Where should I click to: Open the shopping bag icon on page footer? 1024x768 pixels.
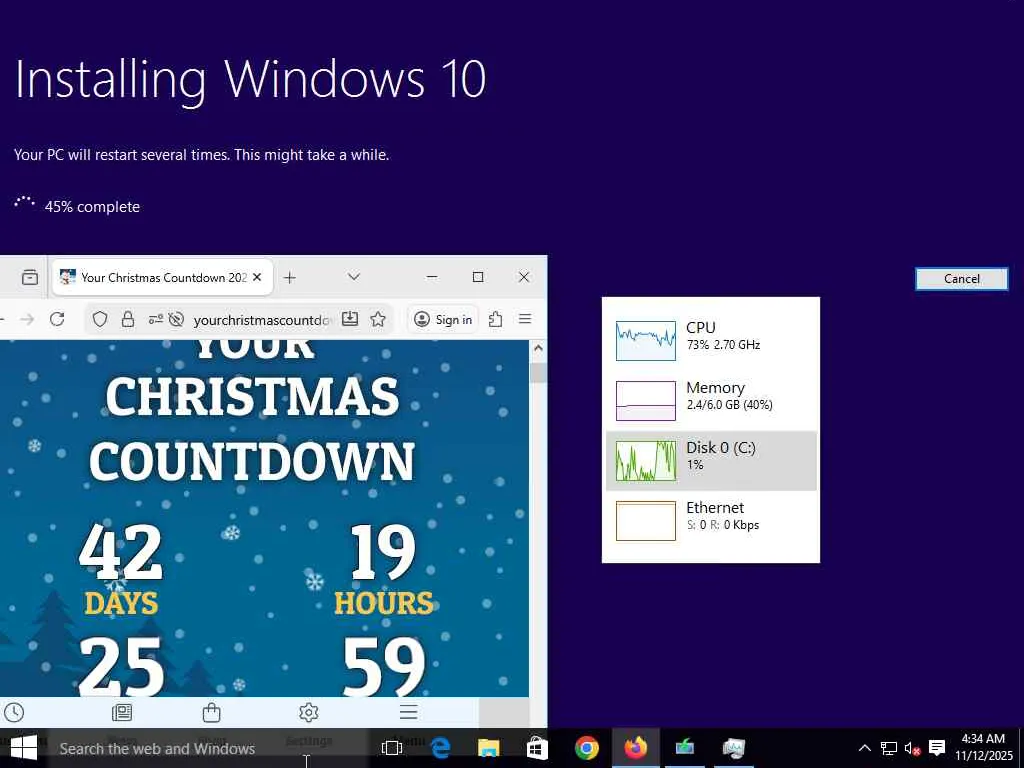tap(212, 712)
